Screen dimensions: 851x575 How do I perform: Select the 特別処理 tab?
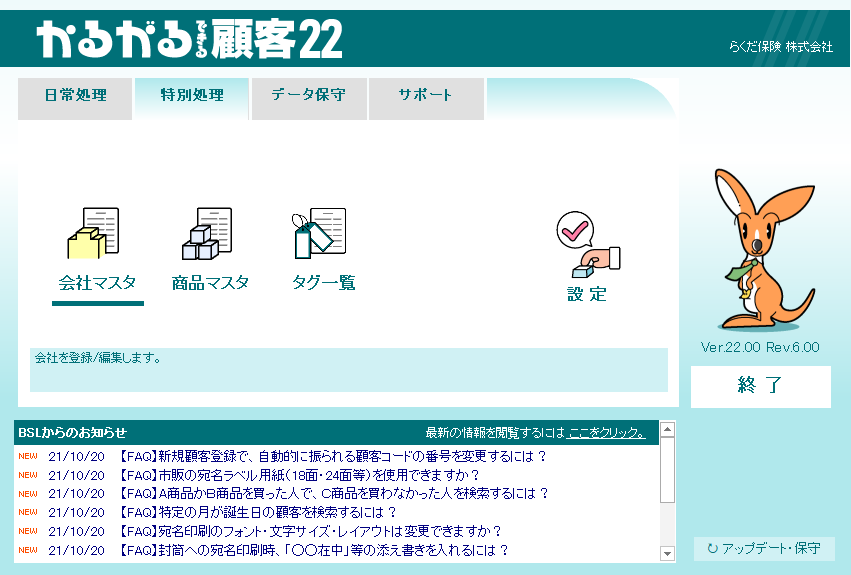coord(192,98)
